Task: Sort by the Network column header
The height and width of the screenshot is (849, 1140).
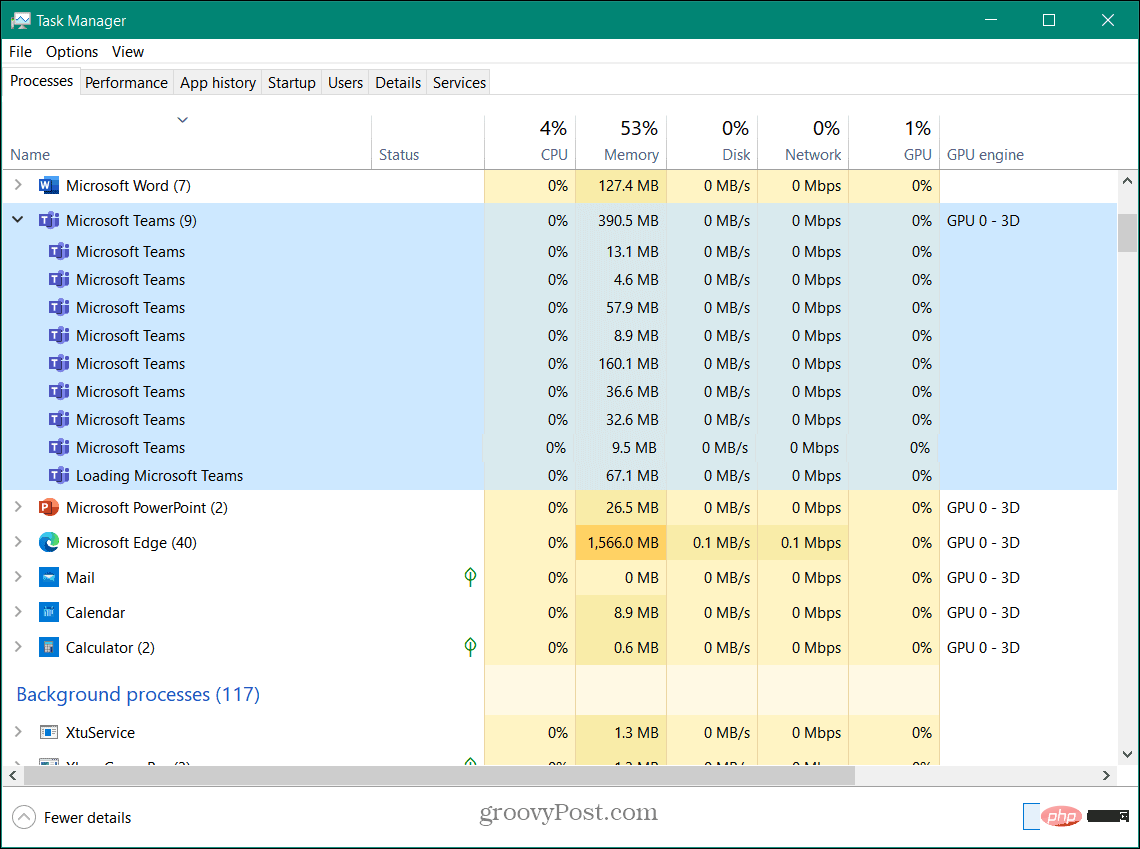Action: pyautogui.click(x=803, y=142)
